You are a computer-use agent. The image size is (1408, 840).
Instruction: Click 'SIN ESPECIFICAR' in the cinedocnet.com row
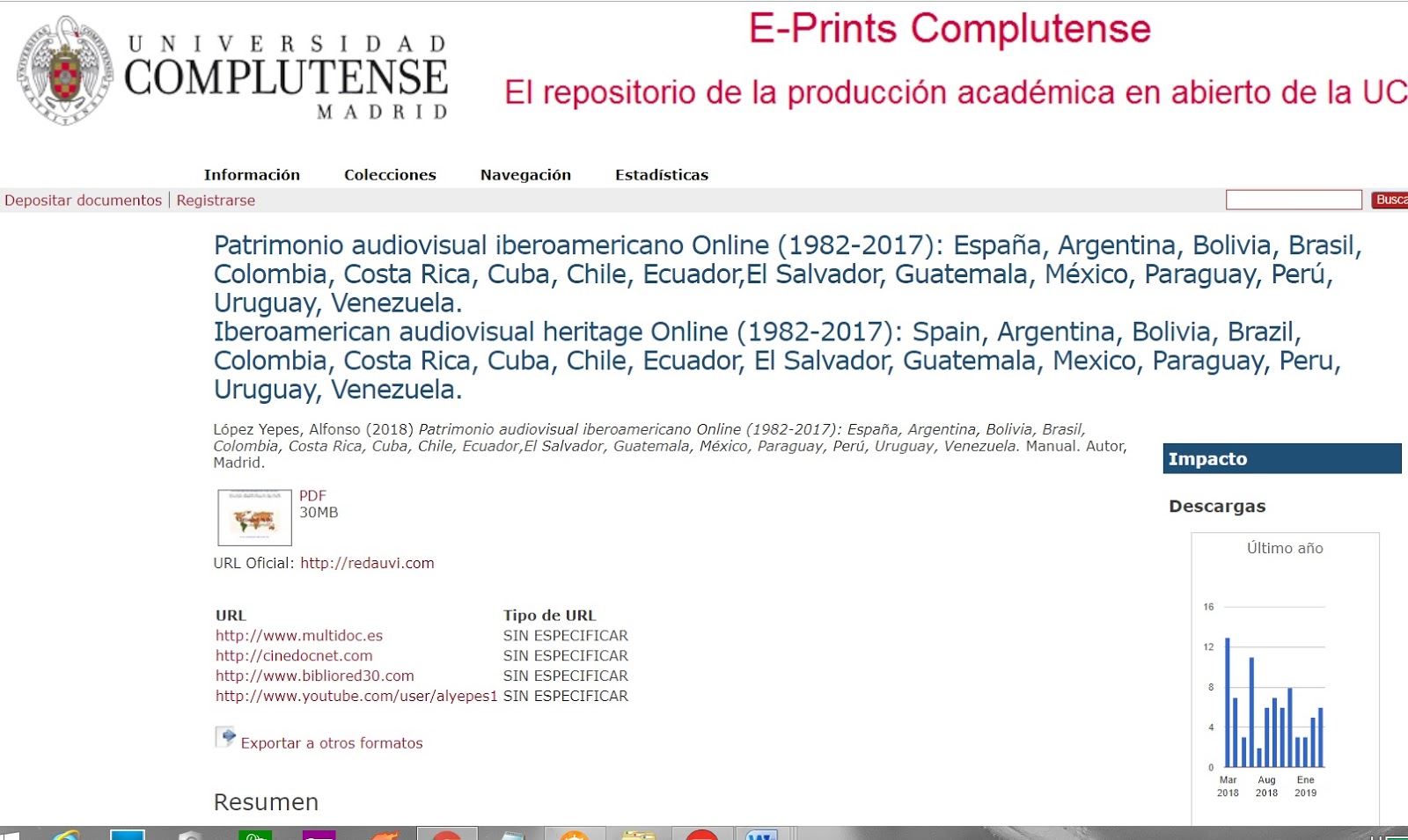(x=566, y=655)
